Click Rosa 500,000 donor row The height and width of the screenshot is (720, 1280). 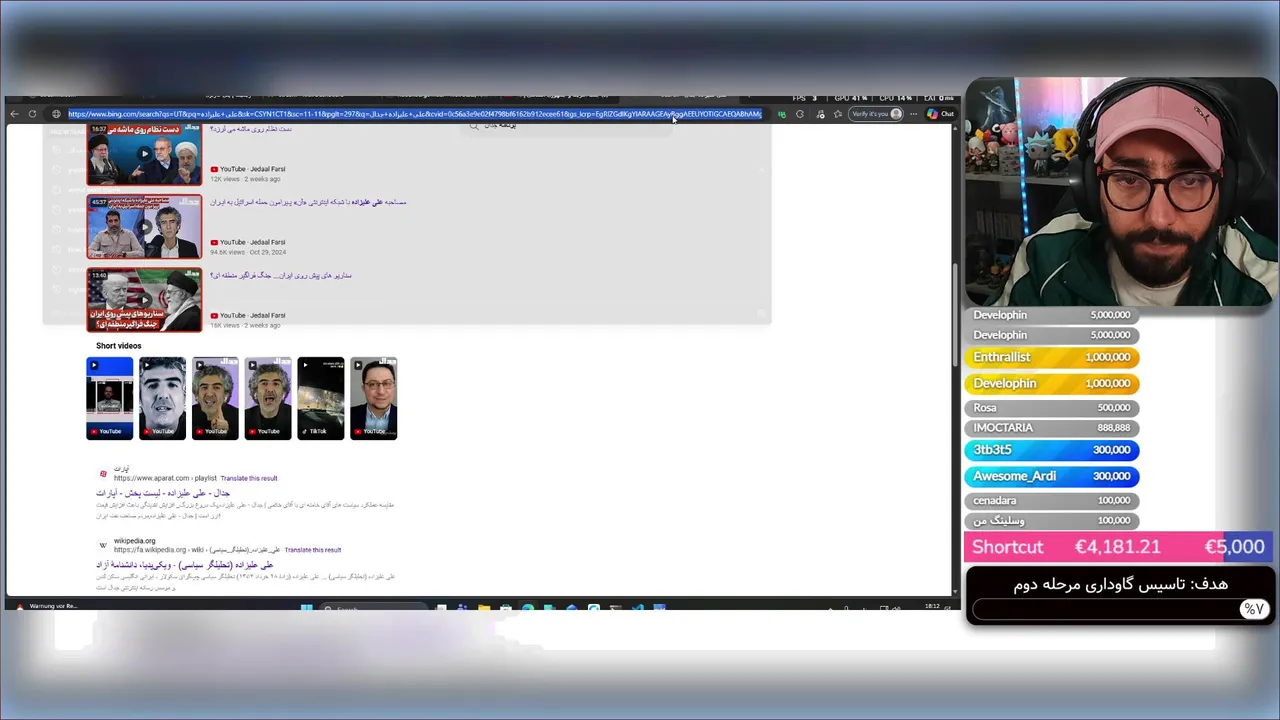click(1052, 407)
